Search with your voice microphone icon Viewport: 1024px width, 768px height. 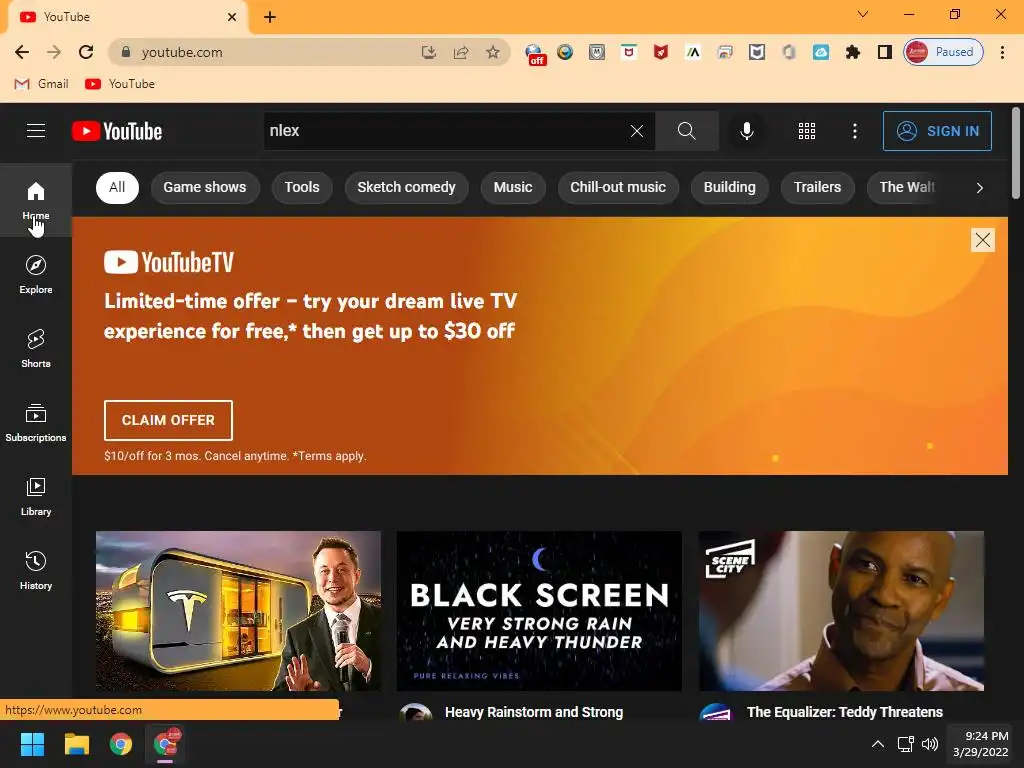tap(746, 131)
